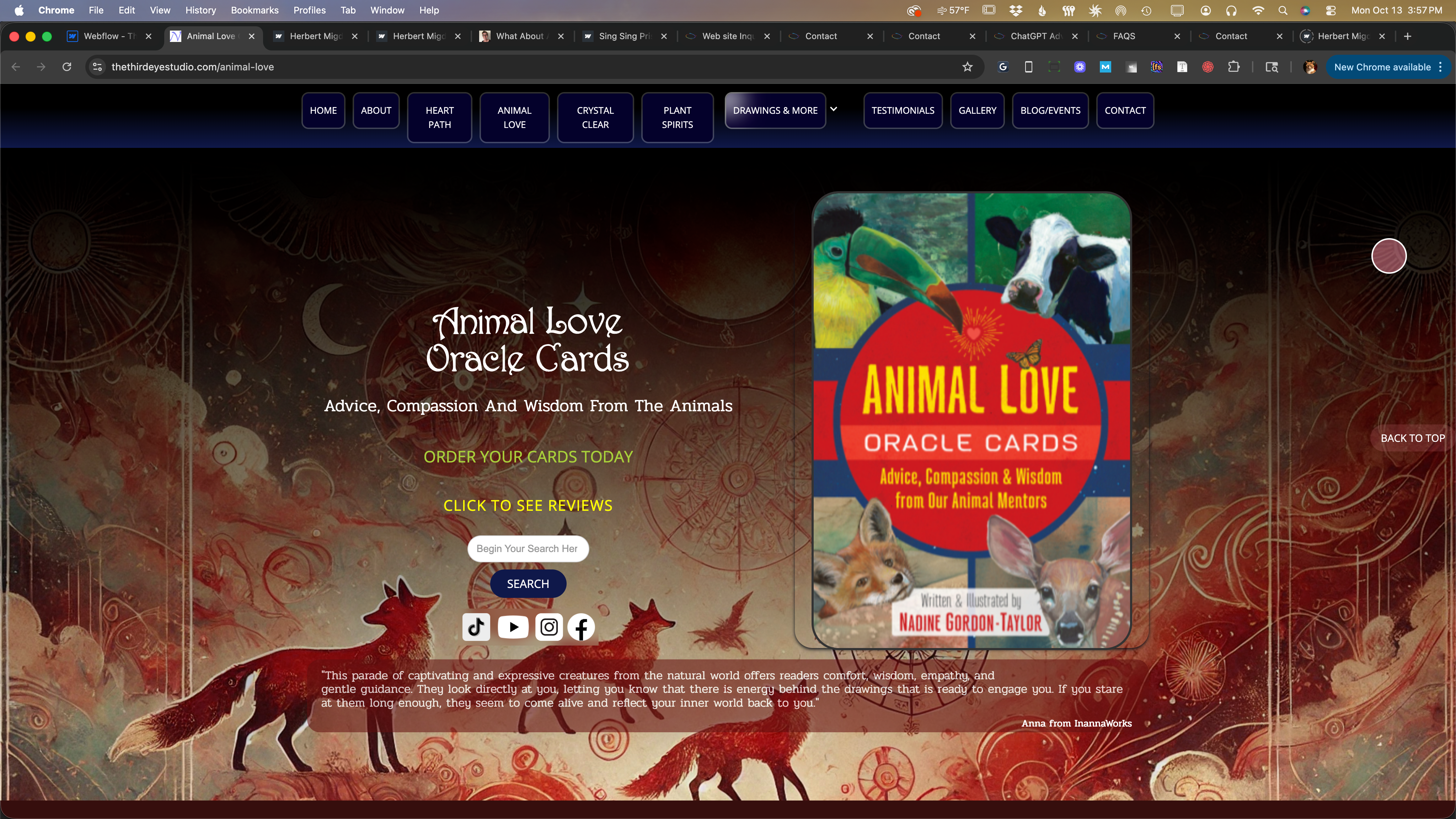Follow the ORDER YOUR CARDS TODAY link
This screenshot has height=819, width=1456.
(x=528, y=457)
